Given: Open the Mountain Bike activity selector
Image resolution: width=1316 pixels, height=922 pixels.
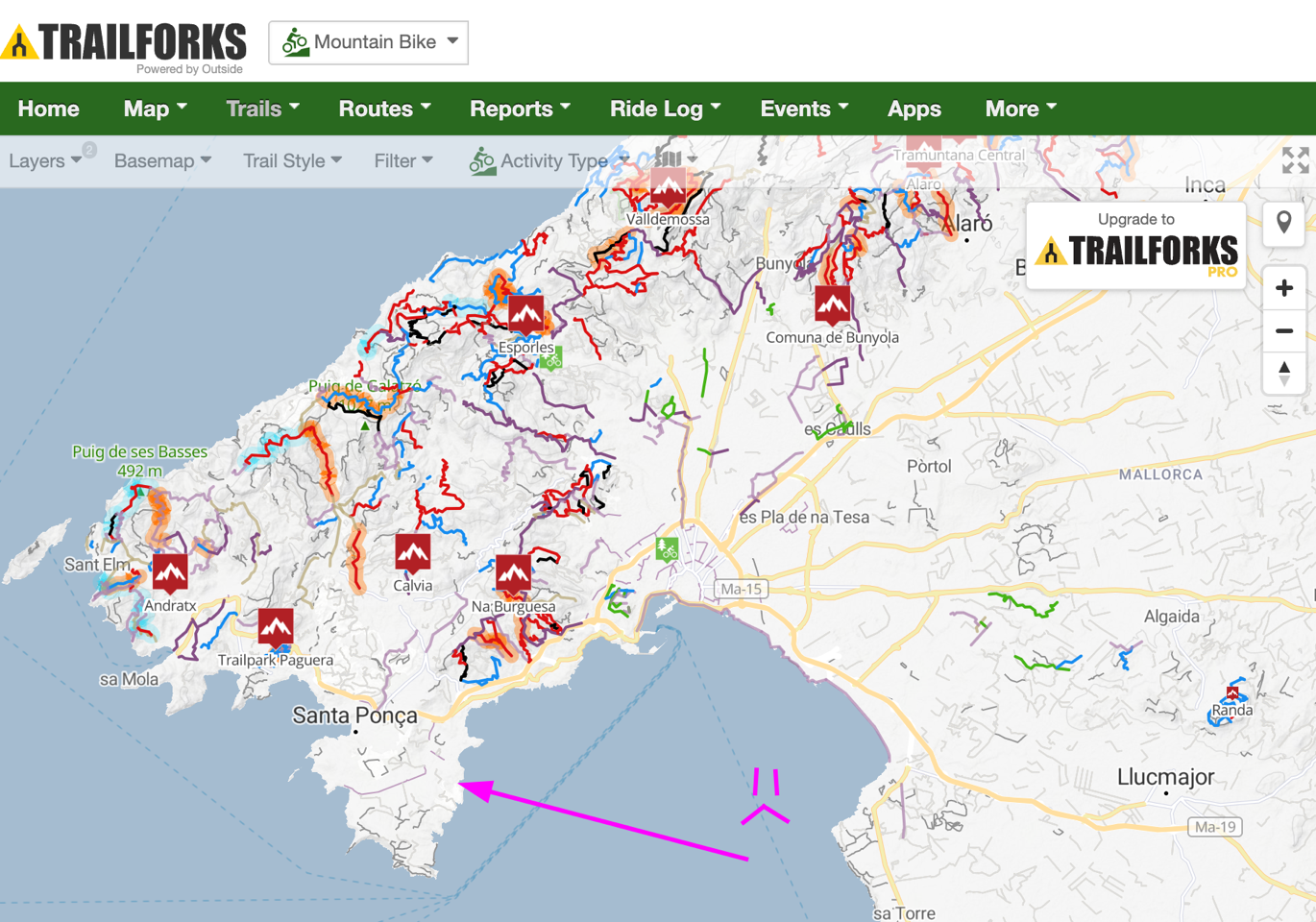Looking at the screenshot, I should 369,43.
